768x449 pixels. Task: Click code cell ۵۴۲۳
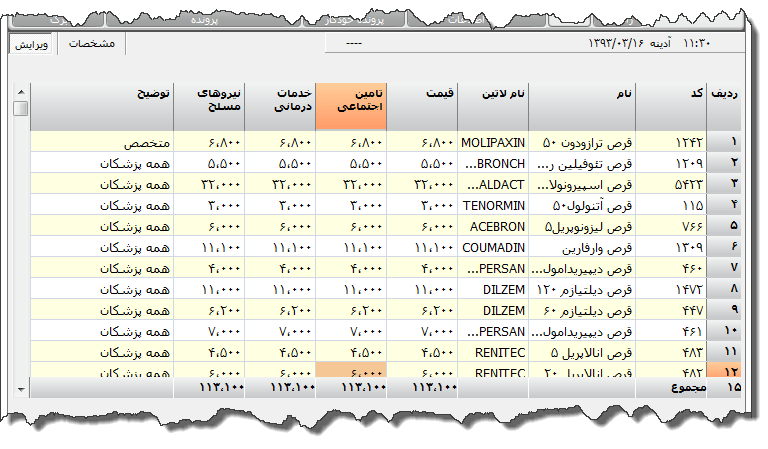(671, 185)
